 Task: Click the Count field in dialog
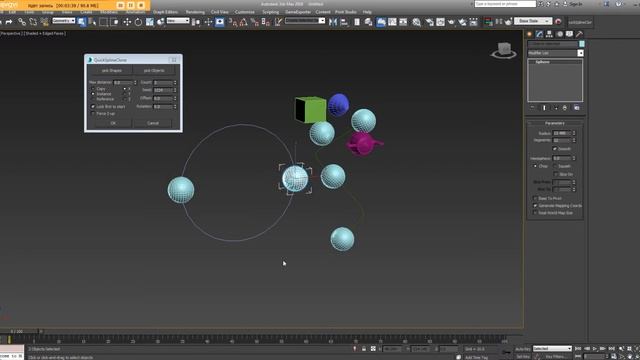[x=163, y=82]
